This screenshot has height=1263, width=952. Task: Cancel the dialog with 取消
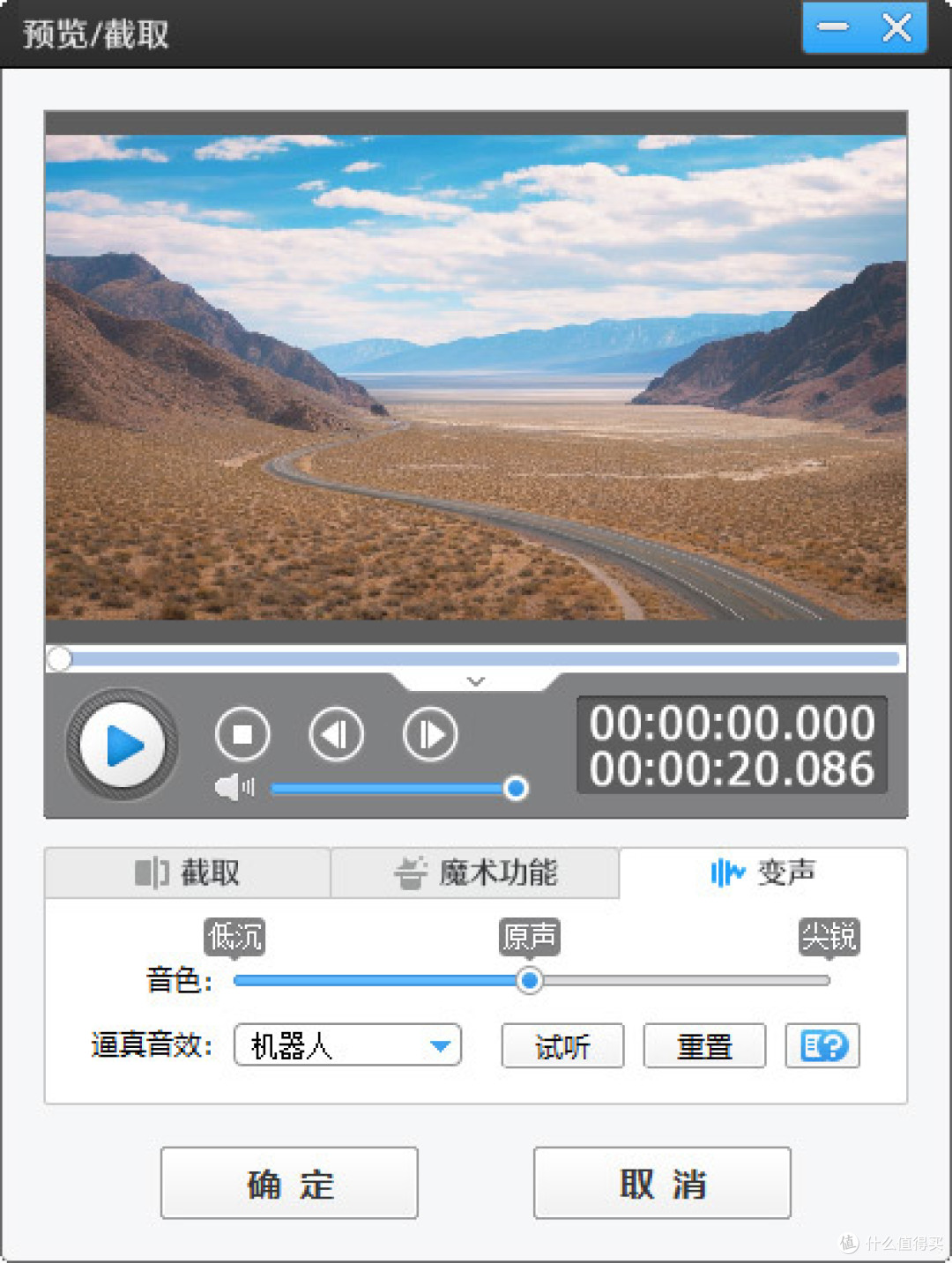(x=662, y=1184)
